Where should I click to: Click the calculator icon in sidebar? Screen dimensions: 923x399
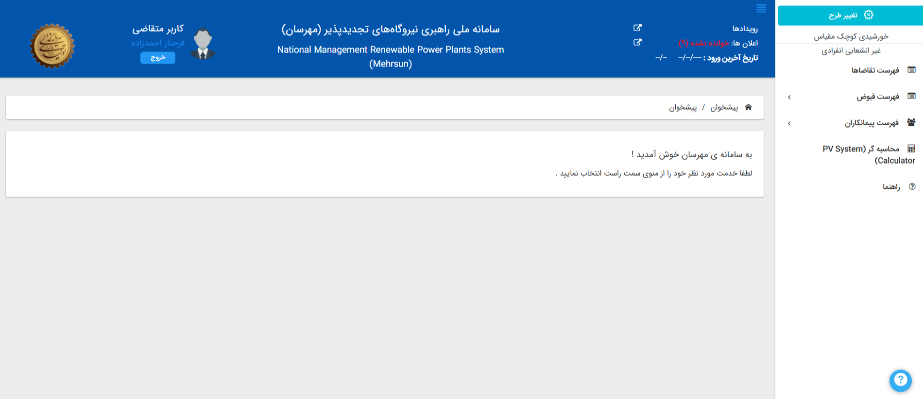point(912,148)
